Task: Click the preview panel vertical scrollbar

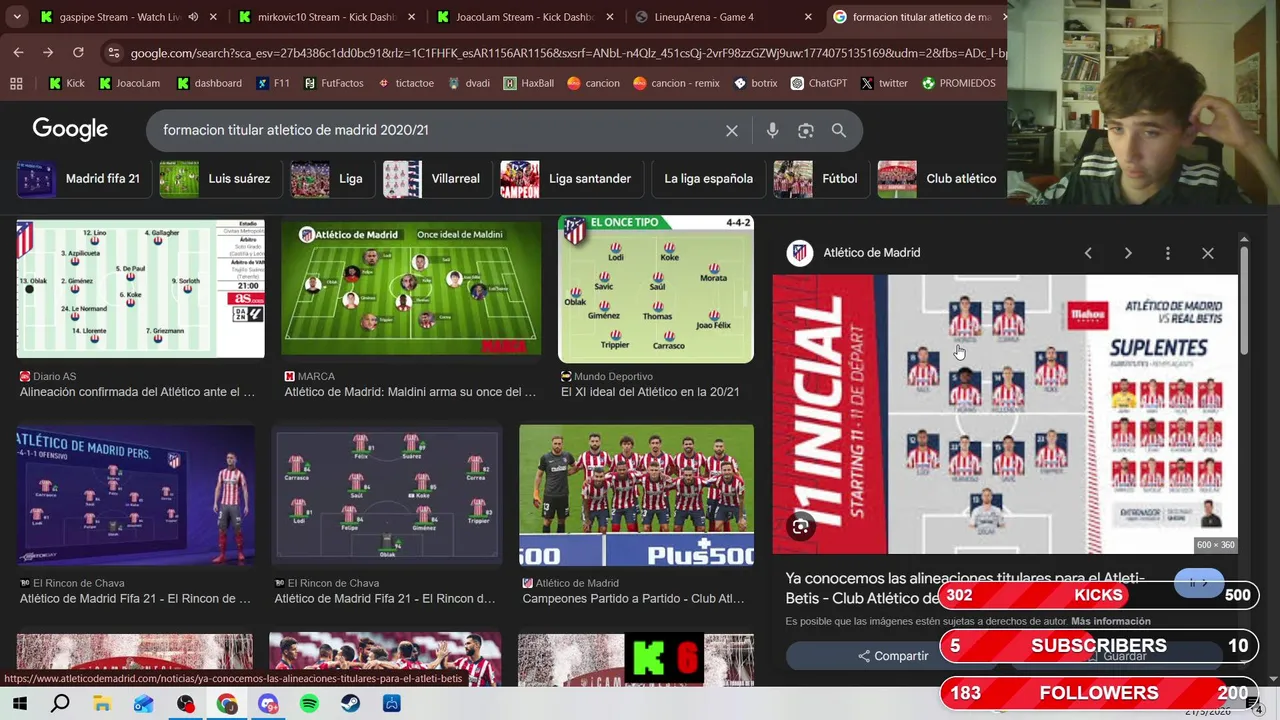Action: pyautogui.click(x=1243, y=300)
